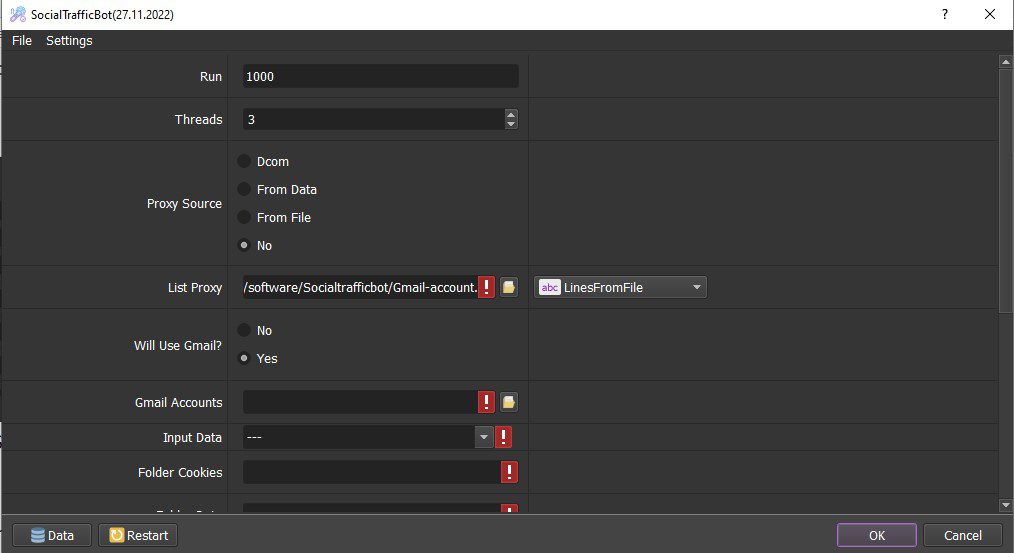This screenshot has height=553, width=1014.
Task: Click the Folder Cookies red warning icon
Action: pos(510,472)
